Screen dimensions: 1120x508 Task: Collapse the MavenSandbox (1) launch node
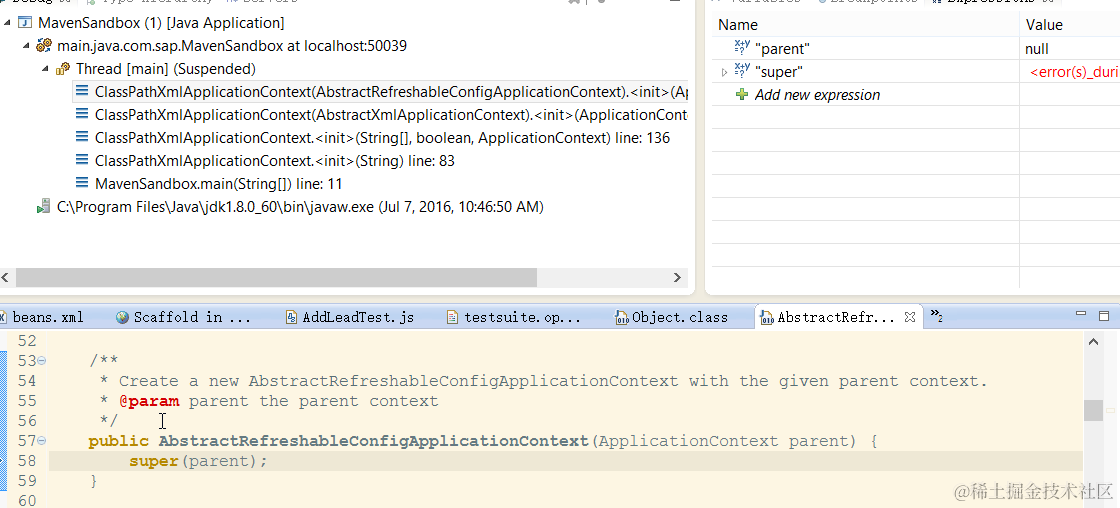coord(7,23)
